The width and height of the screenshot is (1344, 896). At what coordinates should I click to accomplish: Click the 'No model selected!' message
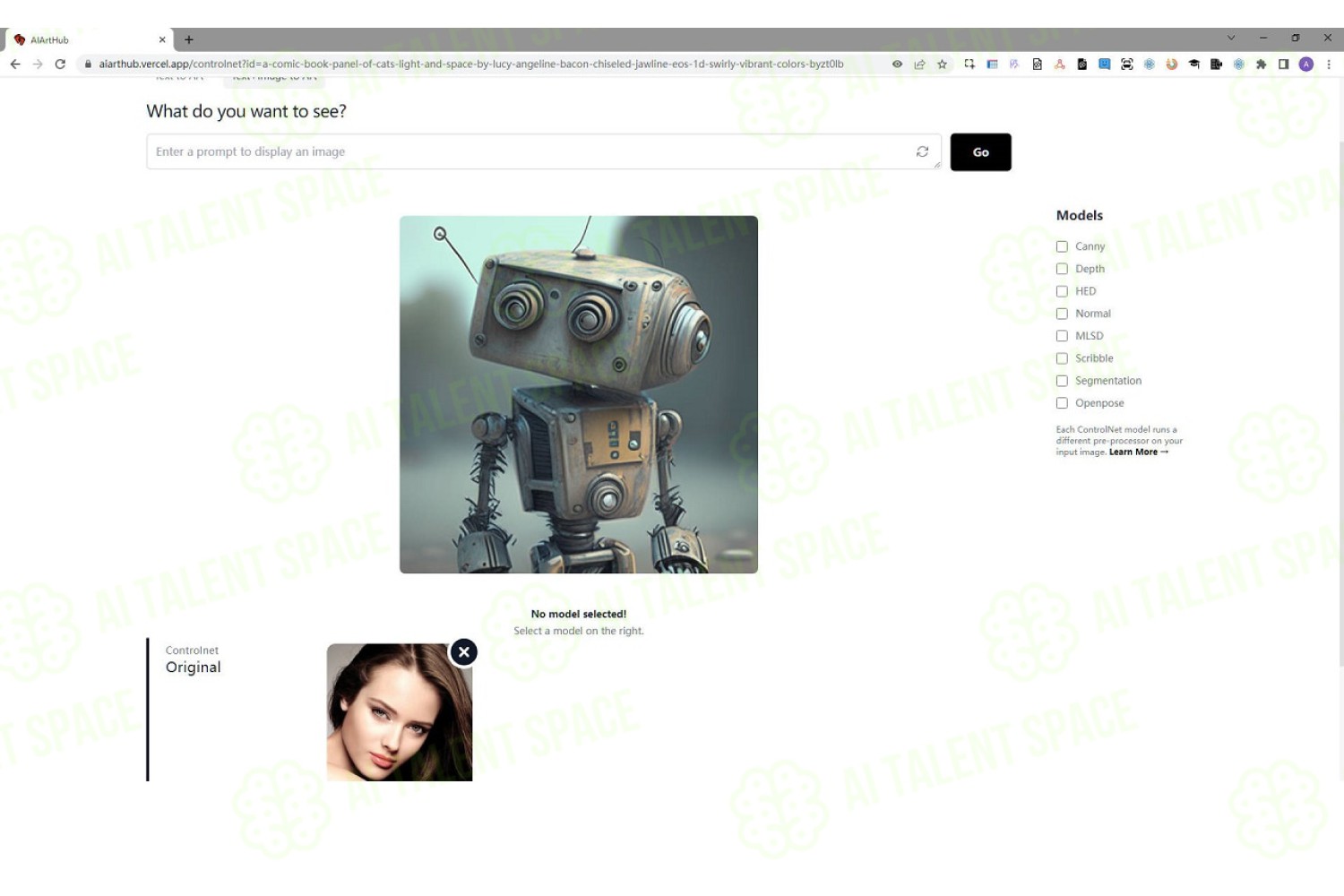coord(579,614)
